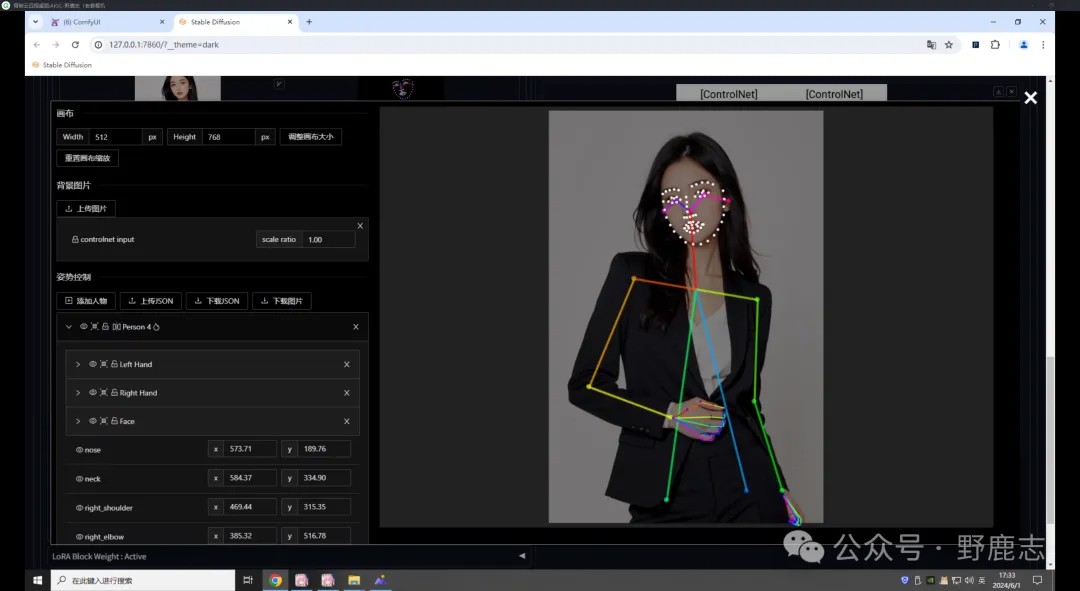Click 添加人物 add person button
Screen dimensions: 1080x591
(x=86, y=300)
